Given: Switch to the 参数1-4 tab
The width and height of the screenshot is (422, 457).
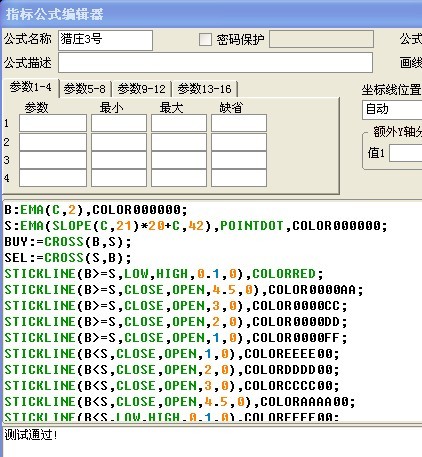Looking at the screenshot, I should [31, 87].
